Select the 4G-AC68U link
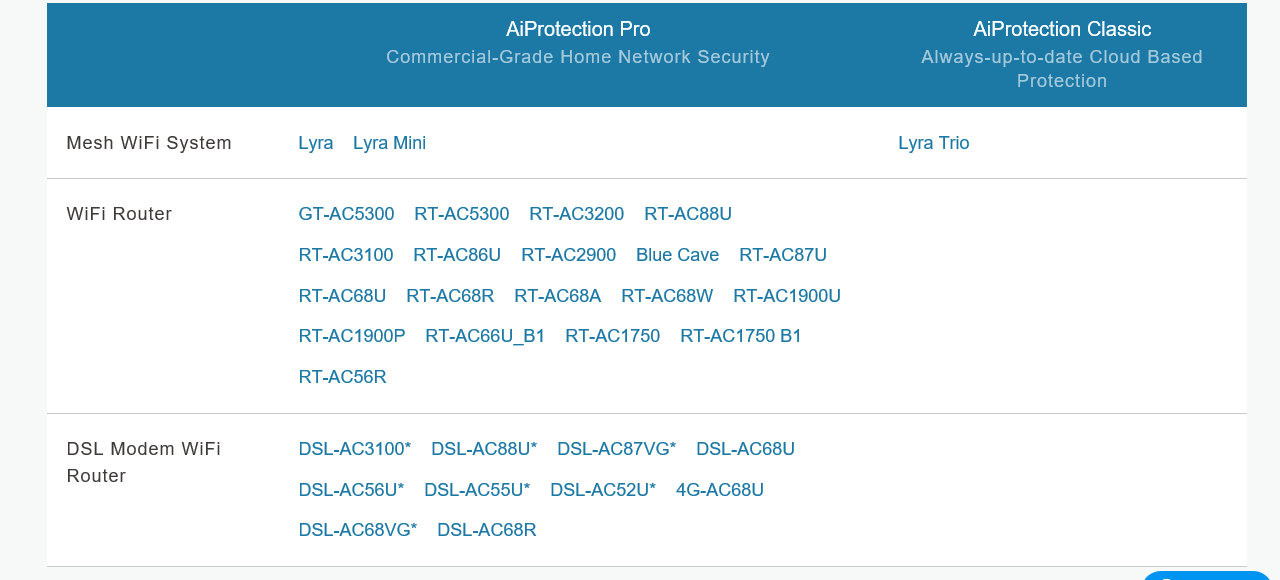This screenshot has width=1280, height=580. click(x=720, y=490)
